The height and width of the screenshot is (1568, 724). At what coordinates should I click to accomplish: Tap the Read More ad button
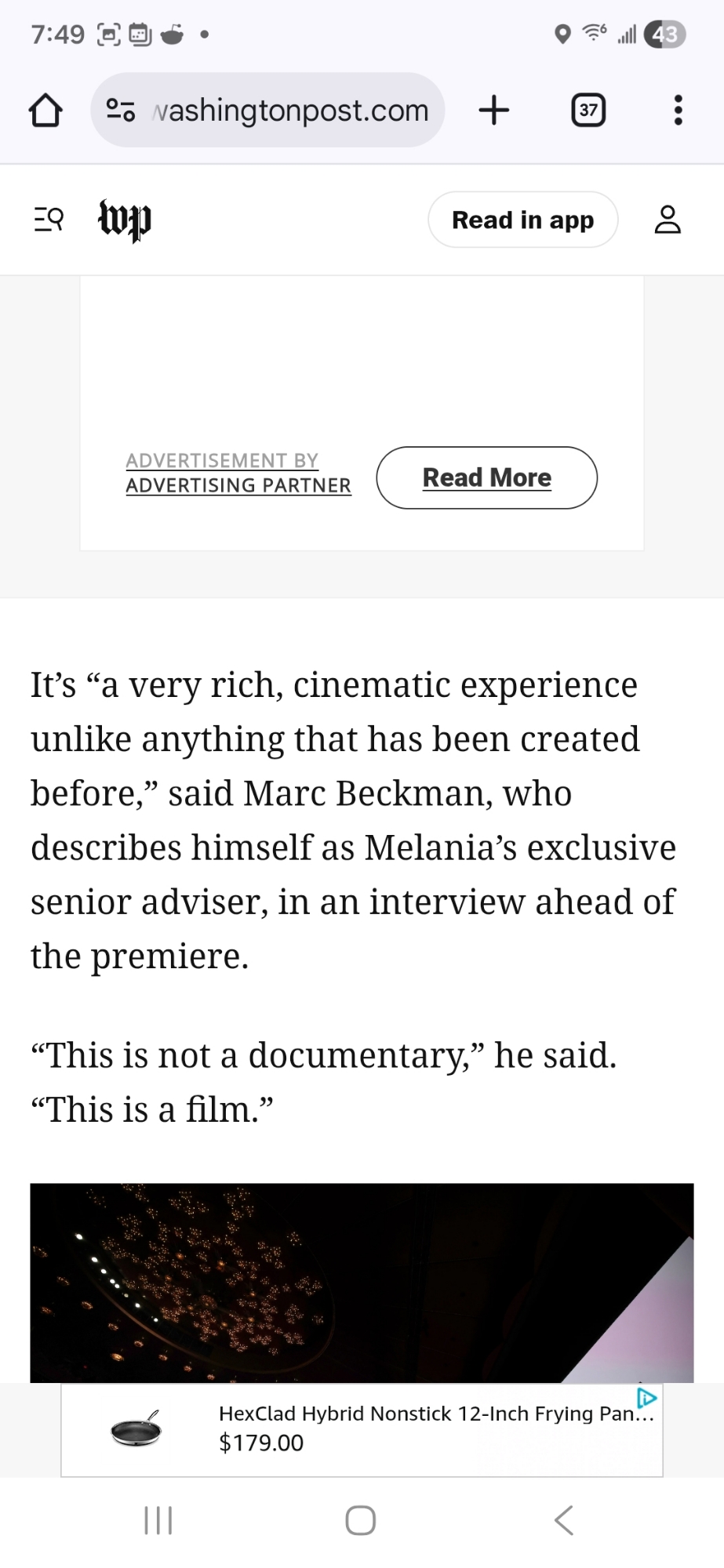486,477
